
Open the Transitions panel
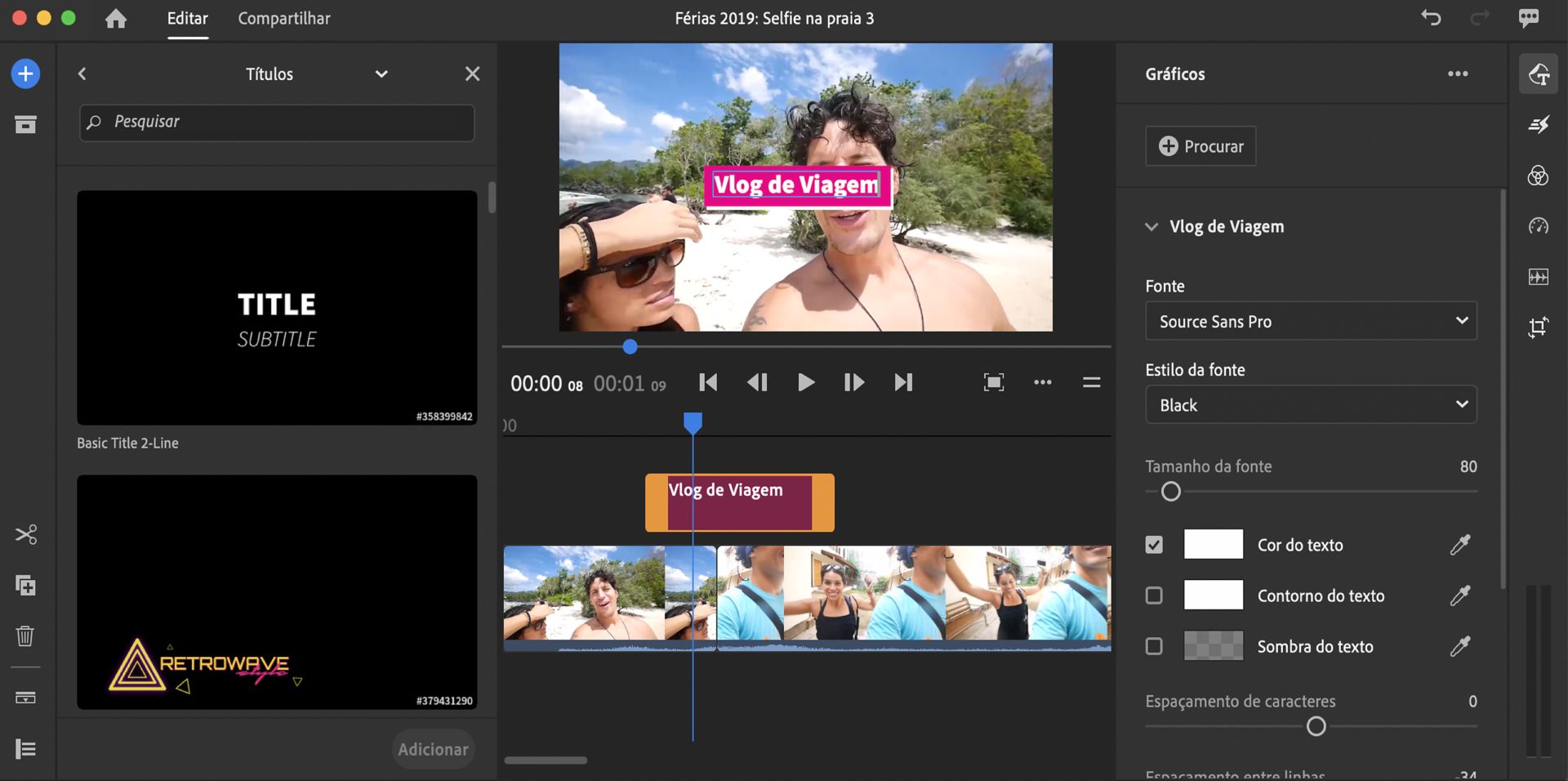pyautogui.click(x=1539, y=124)
